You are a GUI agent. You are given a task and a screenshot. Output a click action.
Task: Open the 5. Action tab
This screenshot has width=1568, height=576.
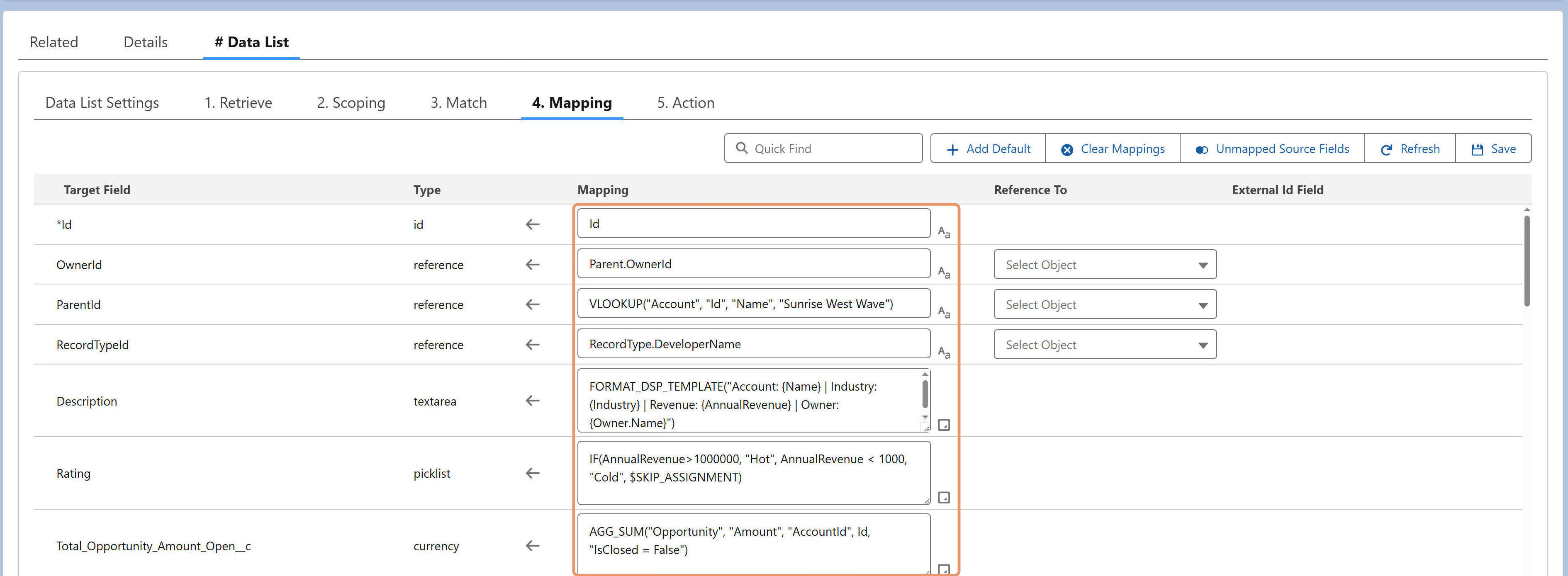click(685, 103)
